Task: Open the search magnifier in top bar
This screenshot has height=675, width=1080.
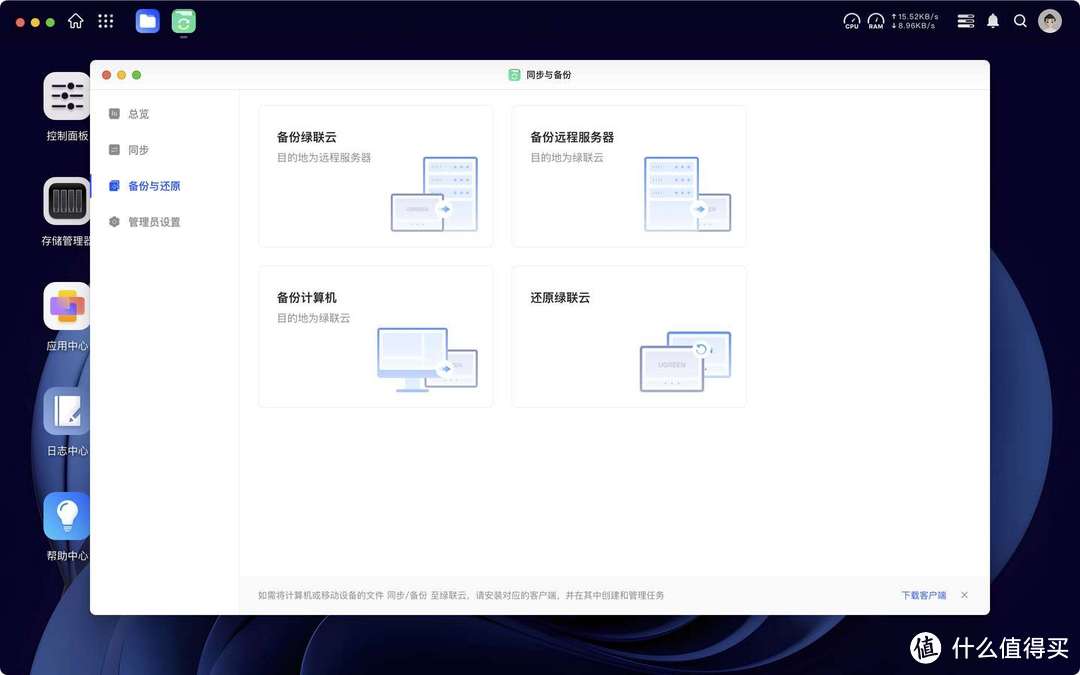Action: click(x=1020, y=21)
